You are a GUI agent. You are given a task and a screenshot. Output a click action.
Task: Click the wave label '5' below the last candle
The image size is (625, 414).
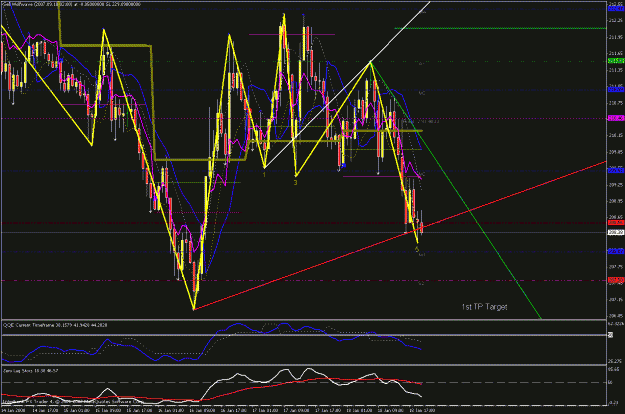(417, 249)
